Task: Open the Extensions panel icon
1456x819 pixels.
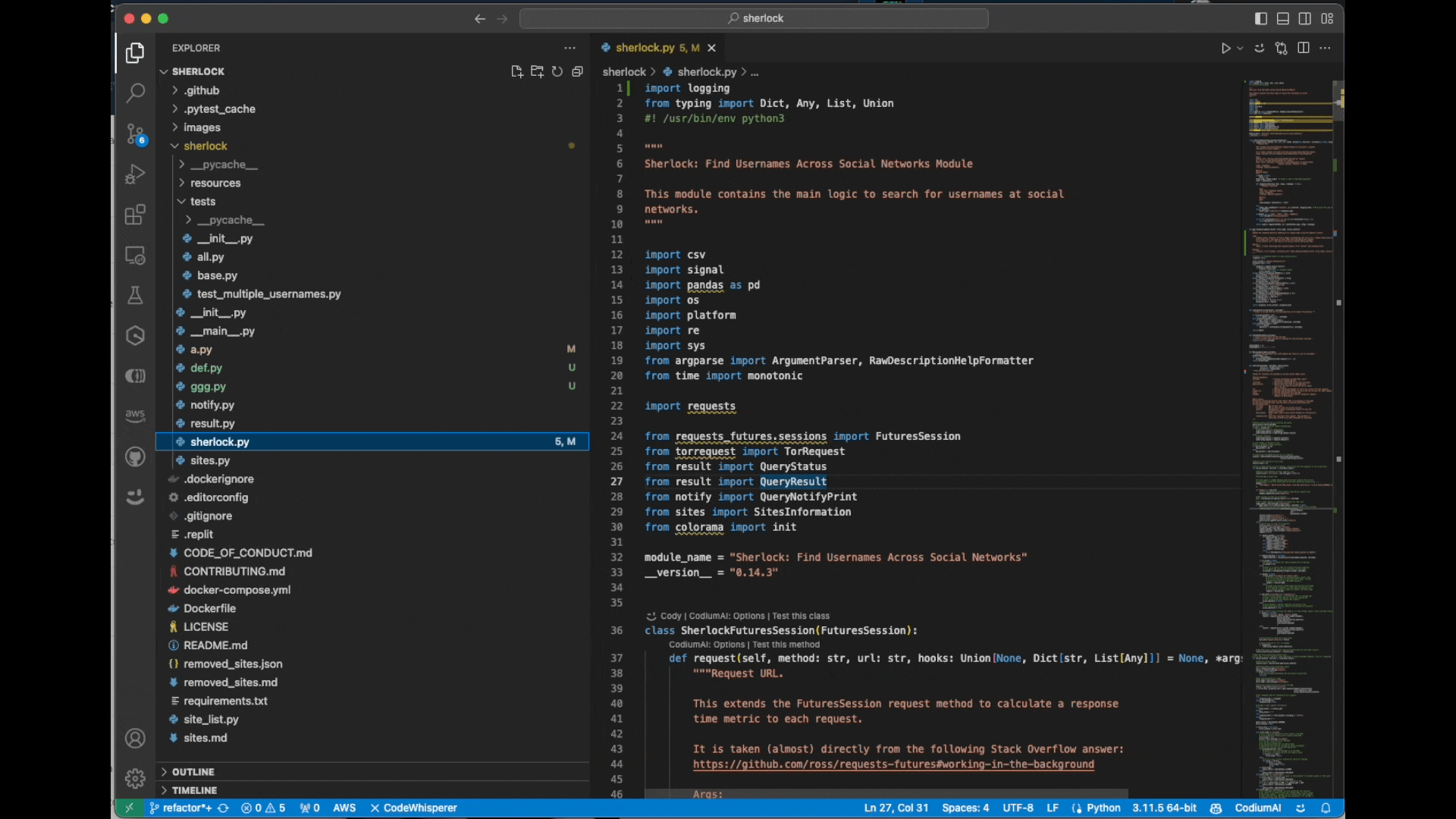Action: pos(135,215)
